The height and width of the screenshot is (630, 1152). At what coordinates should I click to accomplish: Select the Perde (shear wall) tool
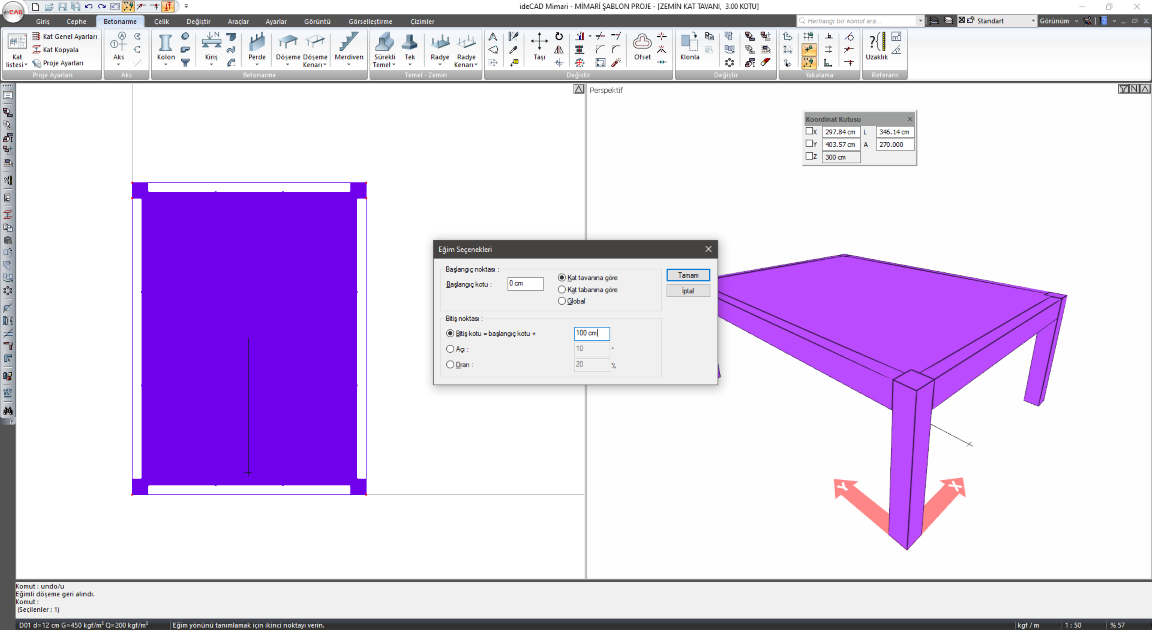257,45
